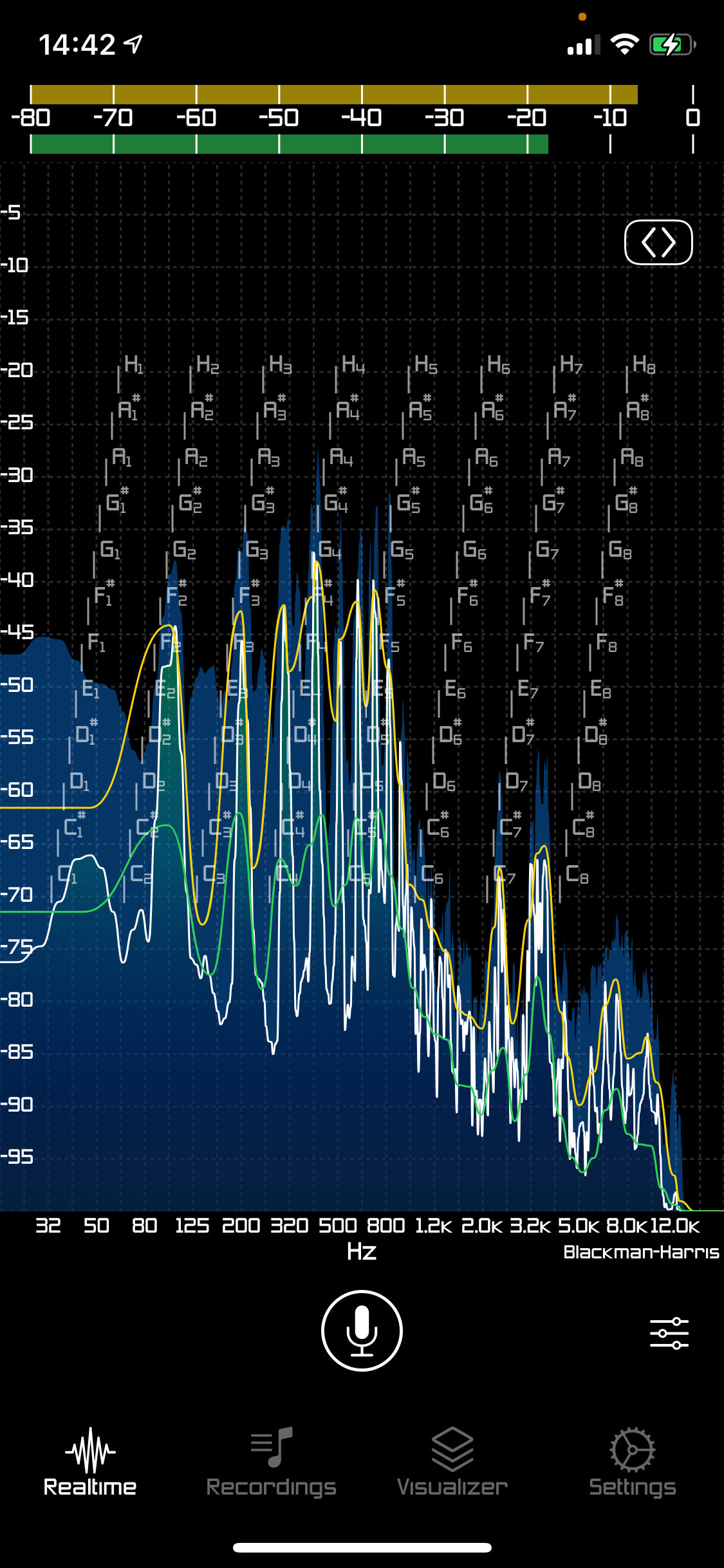Tap the green RMS level meter bar
The image size is (724, 1568).
pyautogui.click(x=289, y=144)
